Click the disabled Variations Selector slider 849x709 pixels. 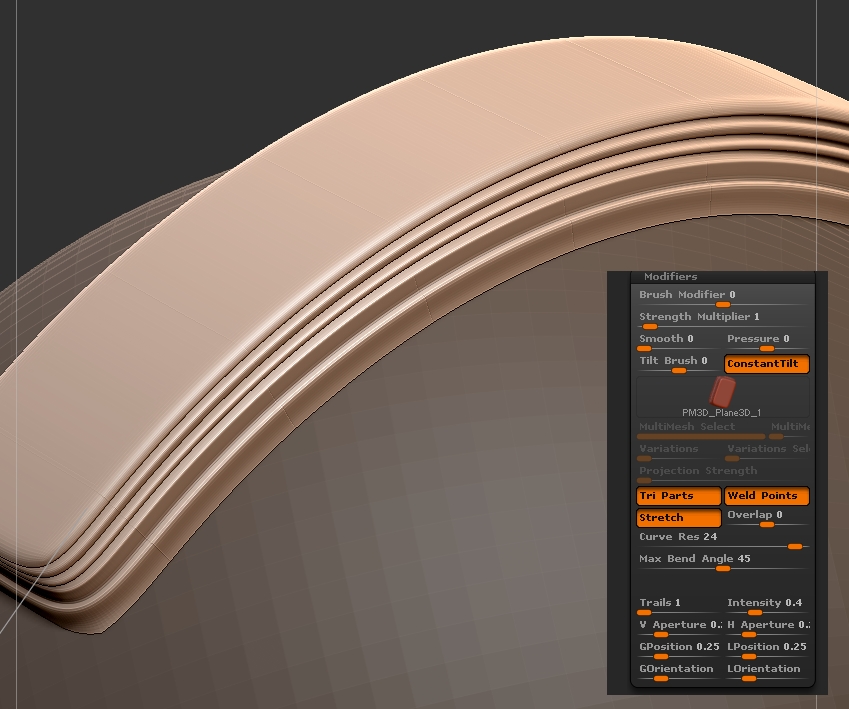(767, 453)
